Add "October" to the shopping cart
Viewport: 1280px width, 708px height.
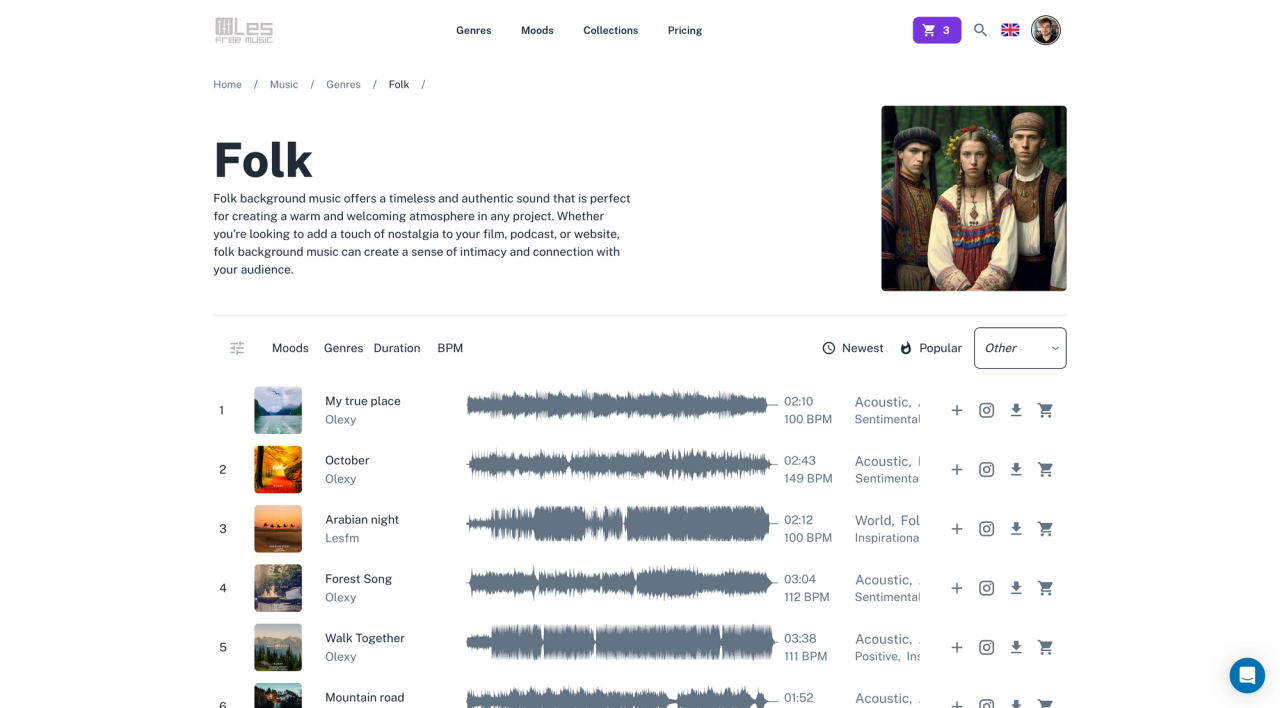pyautogui.click(x=1045, y=469)
